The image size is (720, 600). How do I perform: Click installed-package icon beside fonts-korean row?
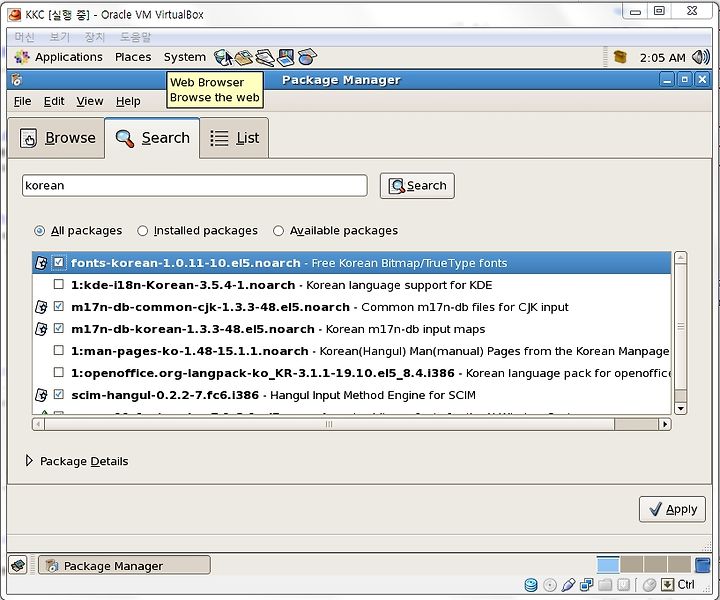tap(41, 263)
